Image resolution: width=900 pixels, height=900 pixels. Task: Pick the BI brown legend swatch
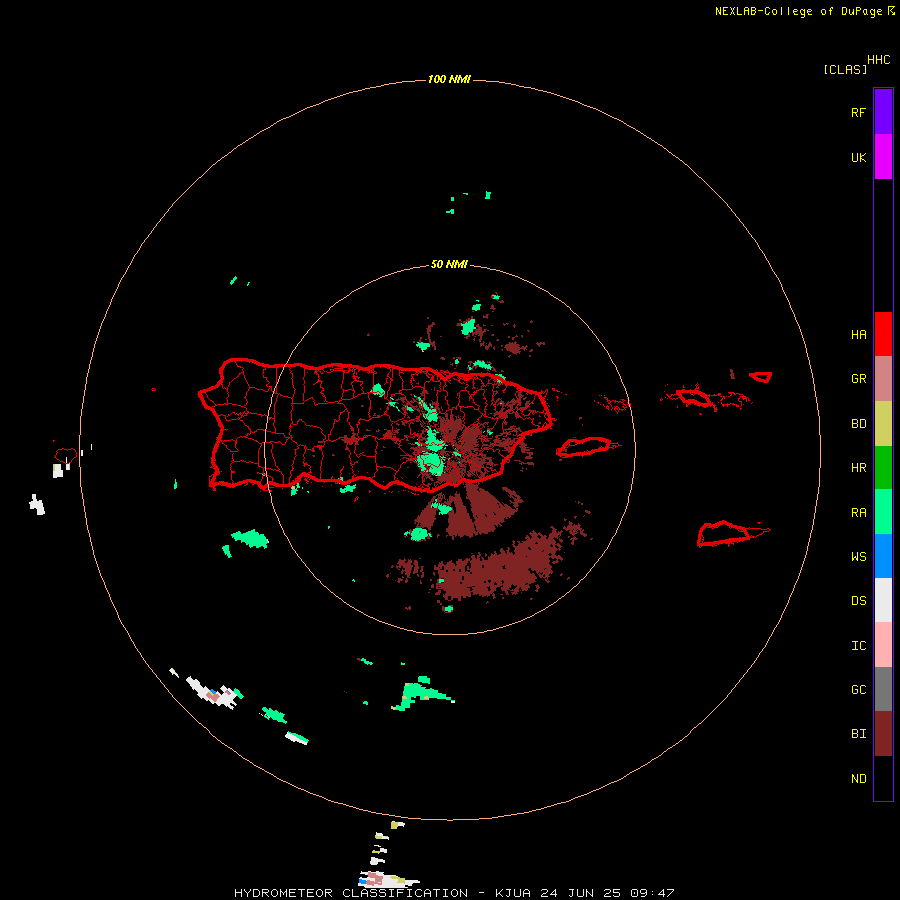click(x=883, y=734)
